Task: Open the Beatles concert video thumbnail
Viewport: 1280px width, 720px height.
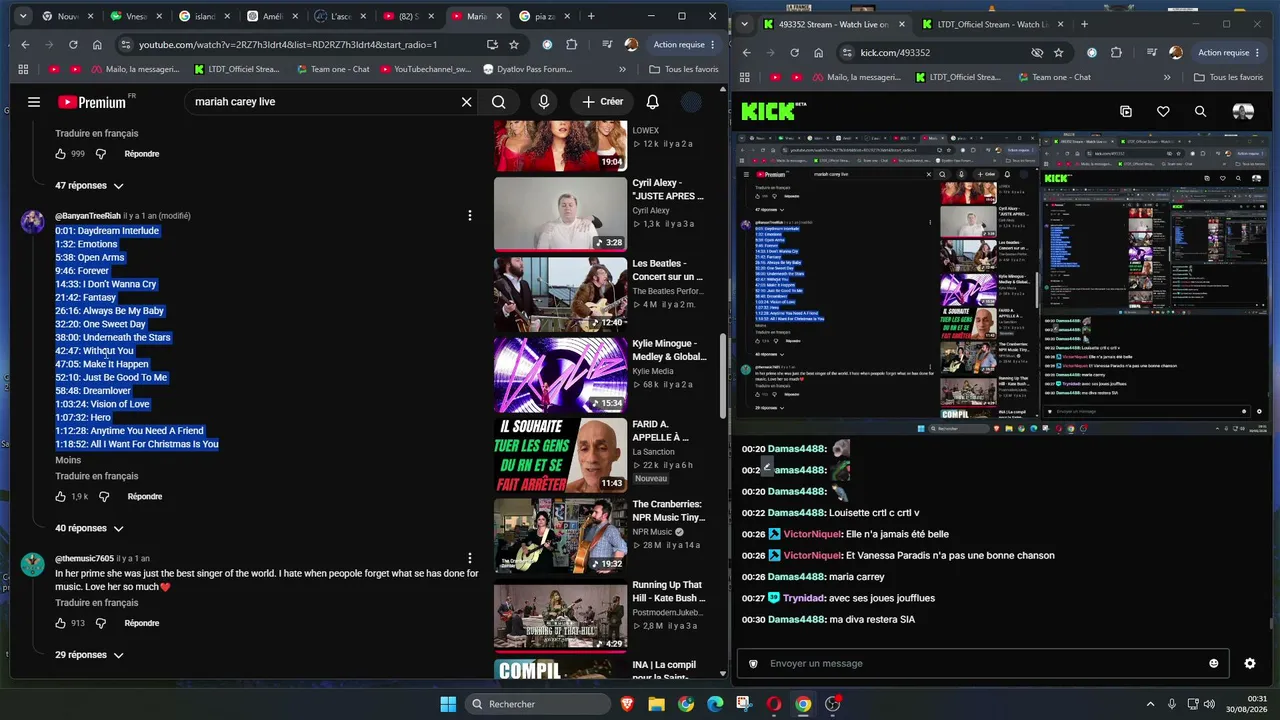Action: tap(560, 294)
